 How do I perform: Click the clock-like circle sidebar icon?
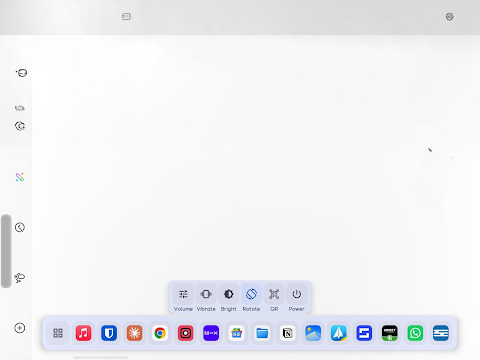20,227
